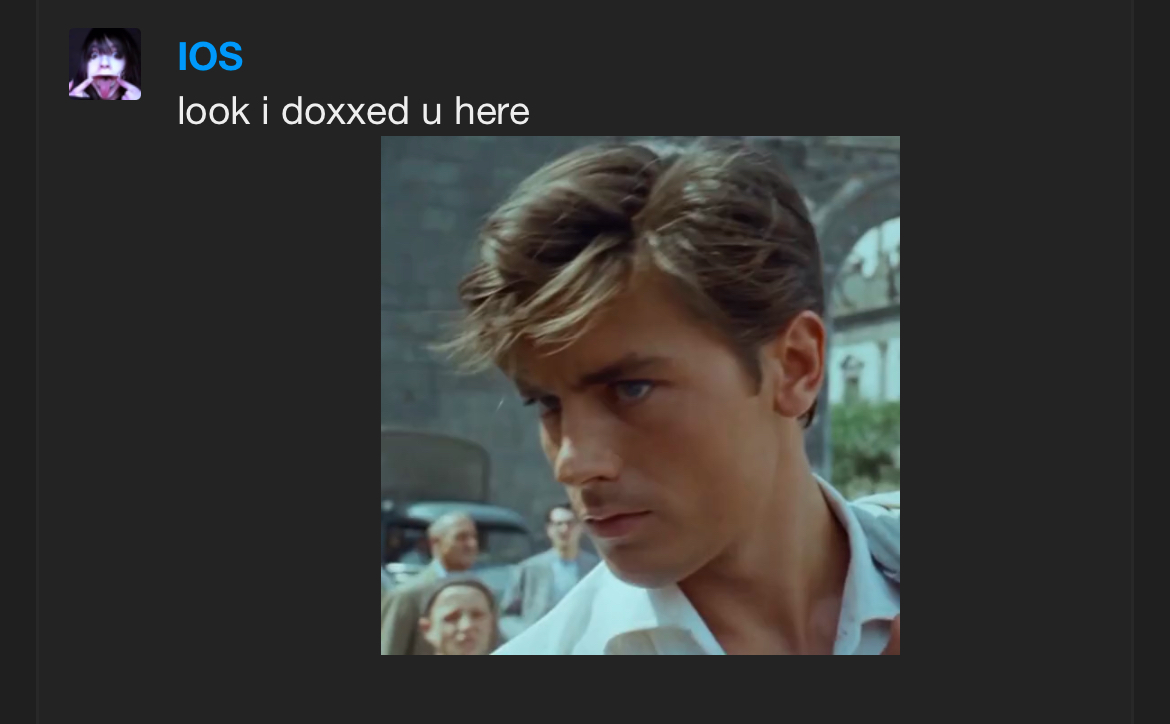Click the green bushes in the image
This screenshot has height=724, width=1170.
click(867, 446)
